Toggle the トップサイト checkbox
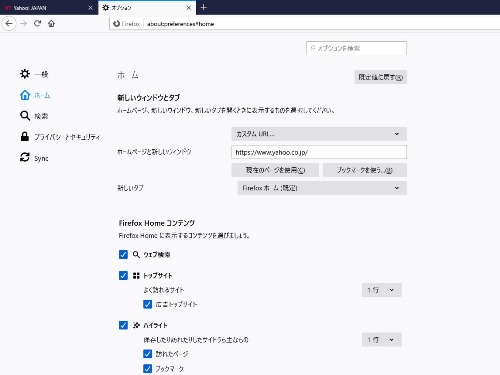Screen dimensions: 500x375 click(123, 276)
